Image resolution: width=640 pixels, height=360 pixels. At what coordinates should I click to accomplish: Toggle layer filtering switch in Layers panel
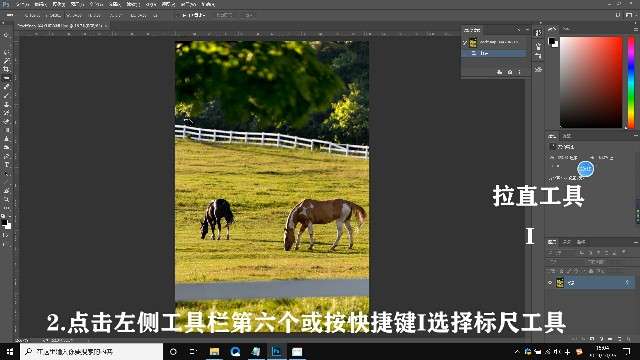(624, 253)
